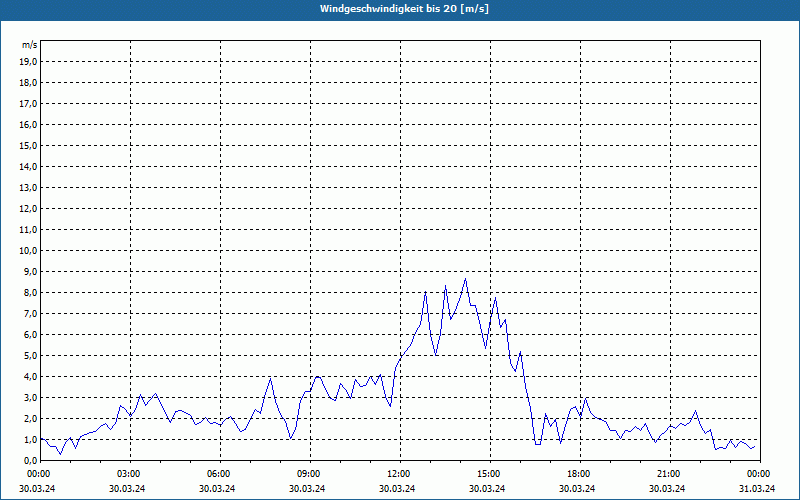Click the 16,0 y-axis label
Image resolution: width=800 pixels, height=500 pixels.
[x=28, y=124]
